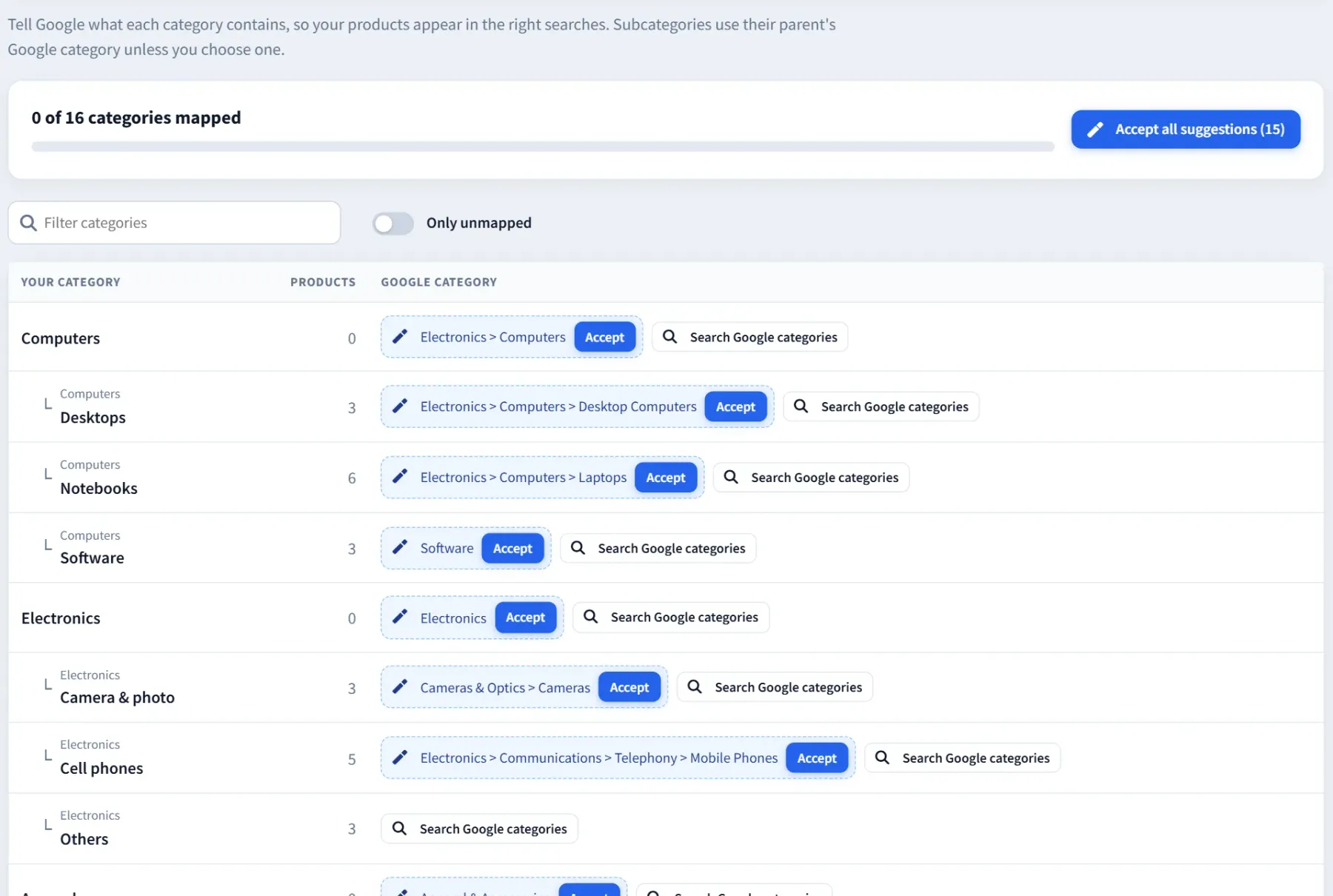This screenshot has height=896, width=1333.
Task: Click the Cell phones category name
Action: click(101, 769)
